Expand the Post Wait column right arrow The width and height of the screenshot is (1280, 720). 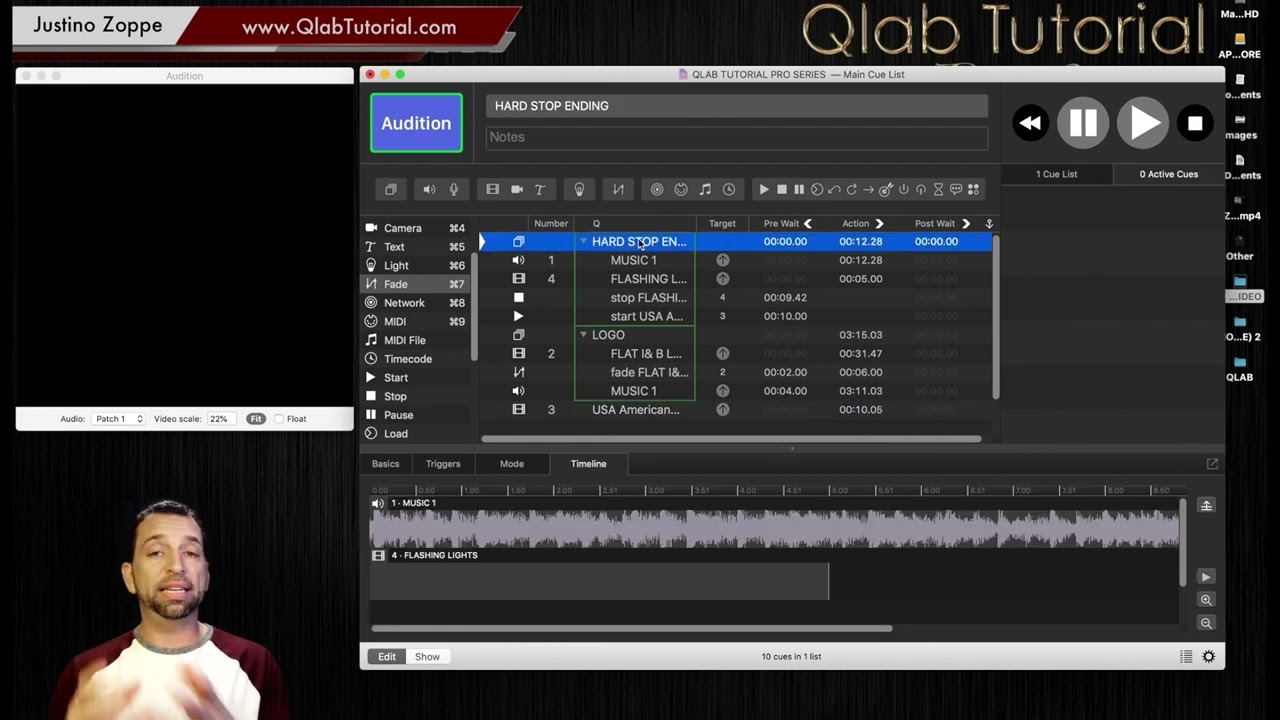(965, 224)
